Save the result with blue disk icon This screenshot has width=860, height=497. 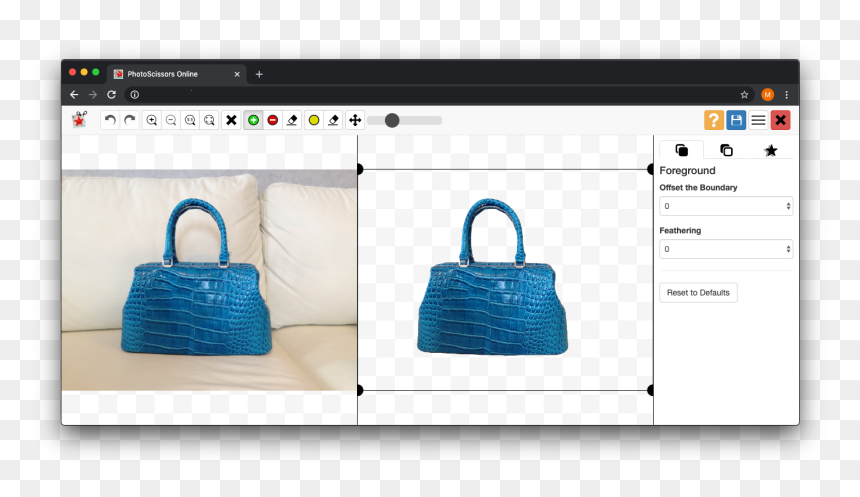[736, 120]
